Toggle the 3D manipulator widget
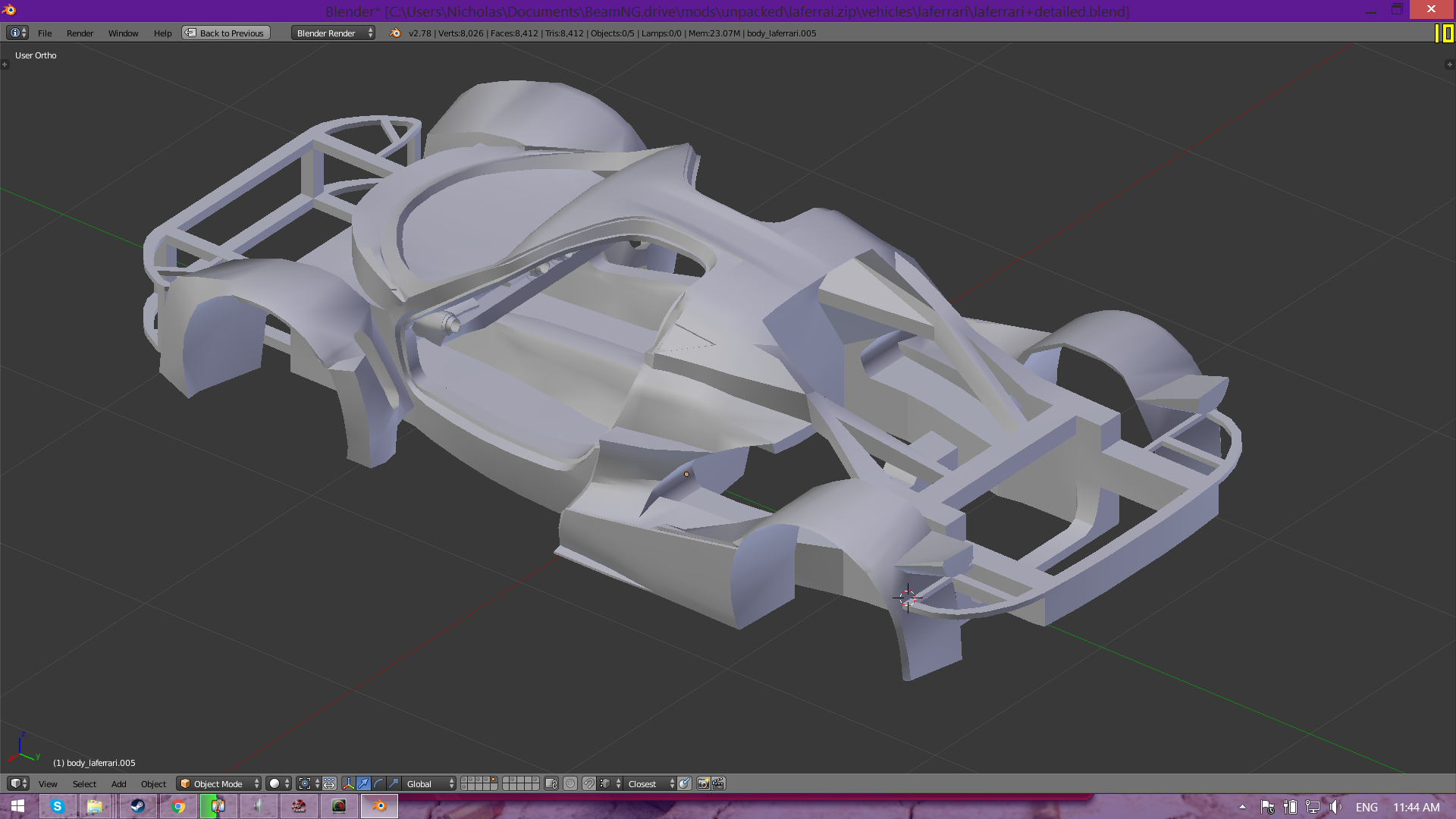This screenshot has width=1456, height=819. [x=348, y=784]
